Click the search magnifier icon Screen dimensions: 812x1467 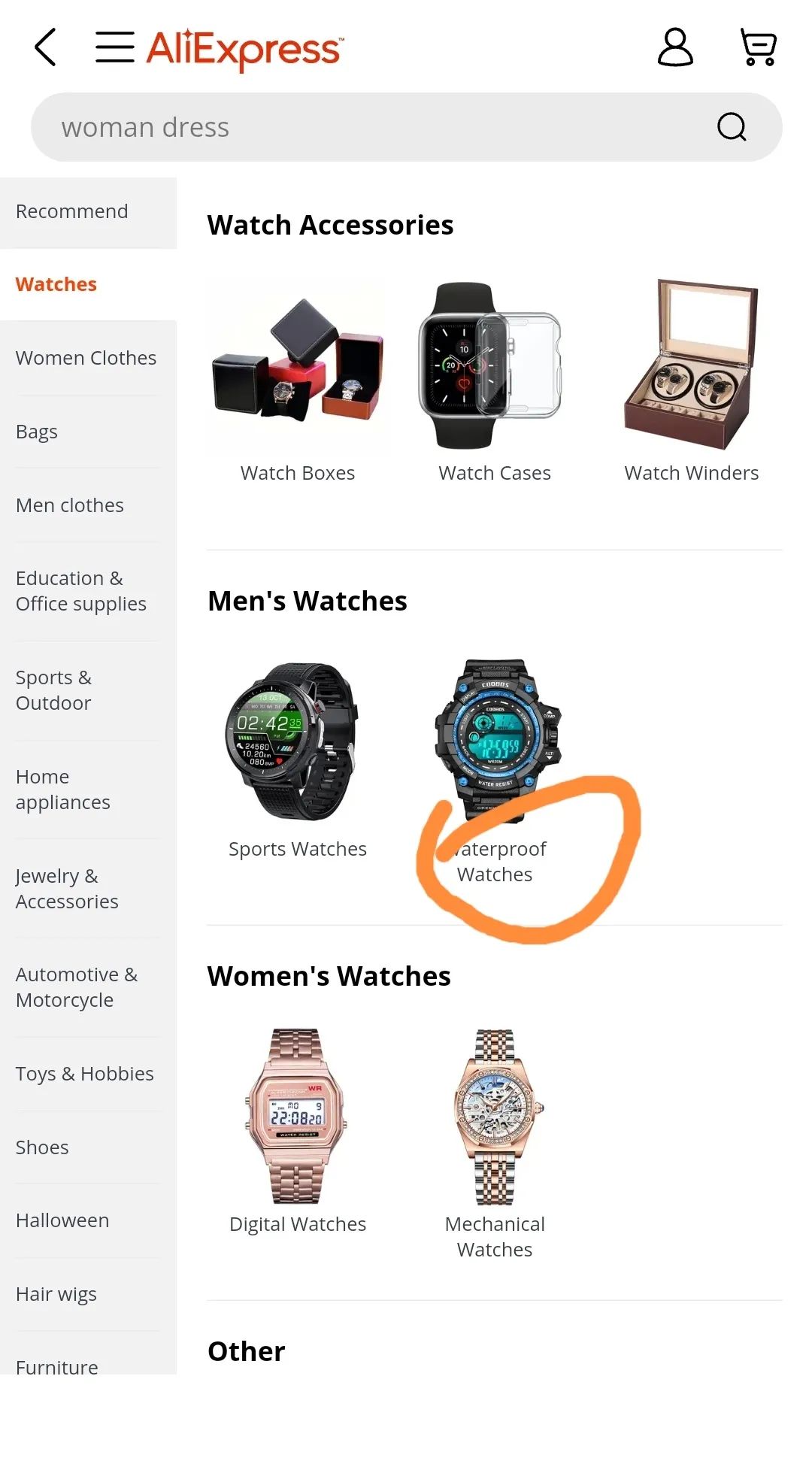[x=732, y=127]
